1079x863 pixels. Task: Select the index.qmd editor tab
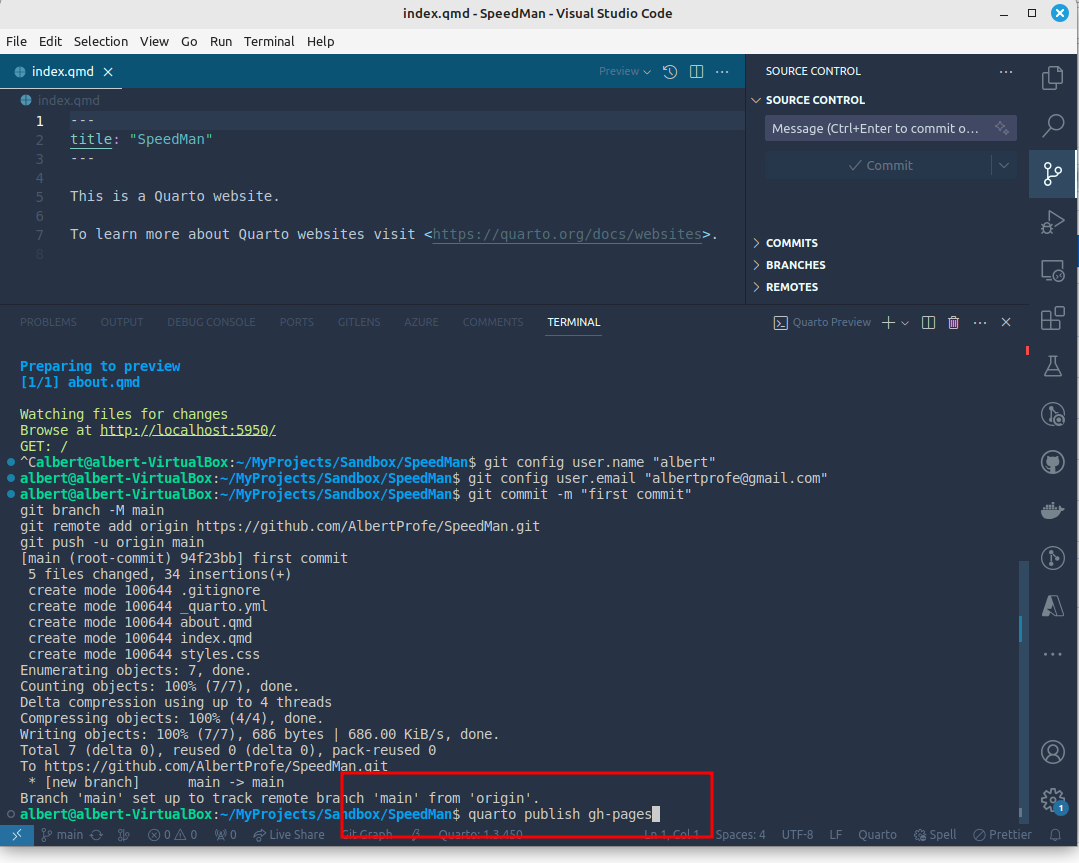(x=61, y=72)
